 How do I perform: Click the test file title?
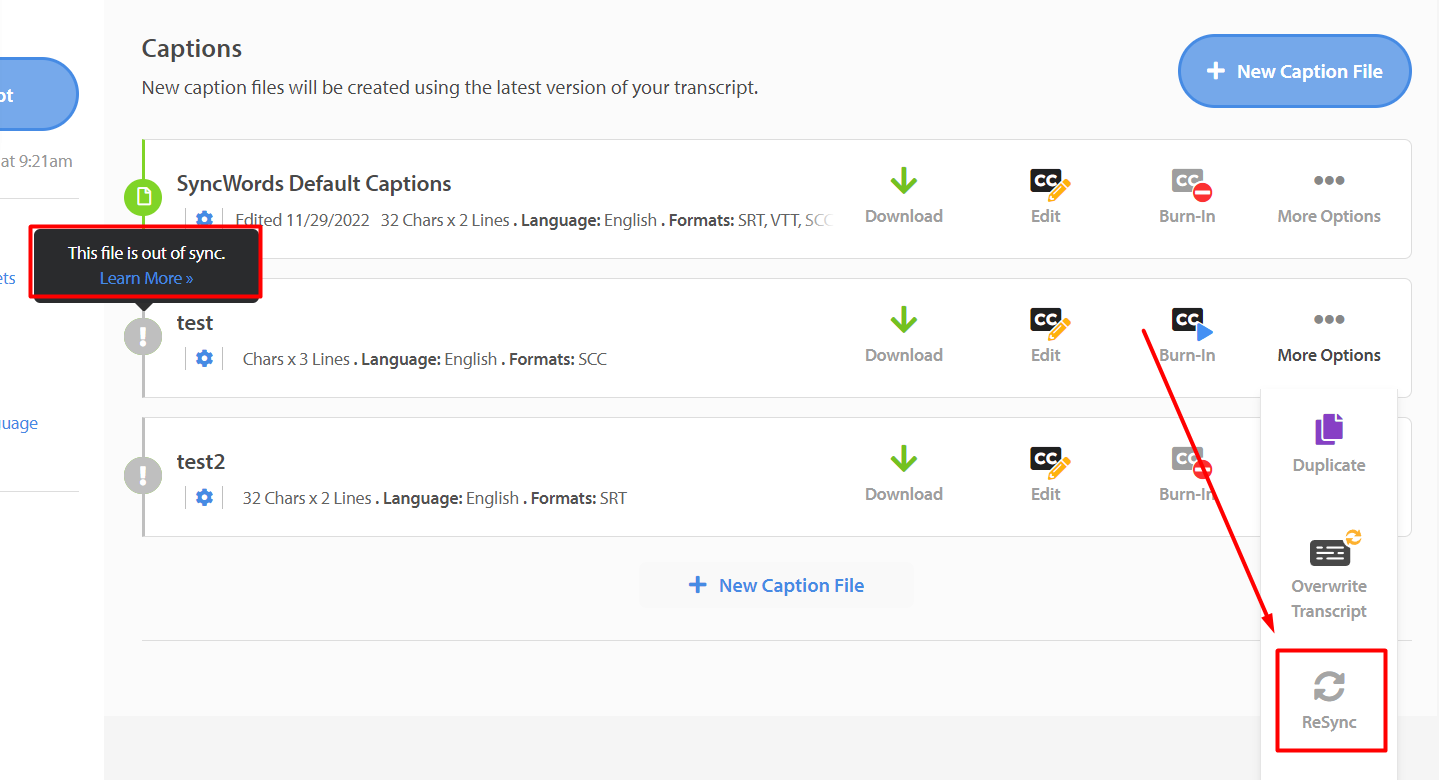click(195, 322)
